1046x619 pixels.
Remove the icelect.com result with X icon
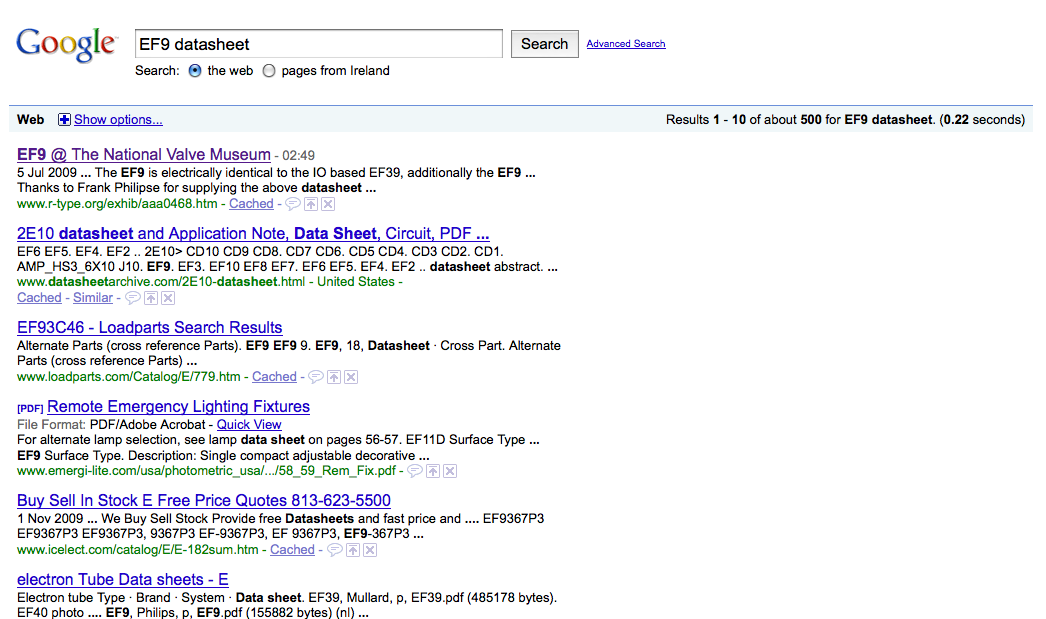point(370,550)
